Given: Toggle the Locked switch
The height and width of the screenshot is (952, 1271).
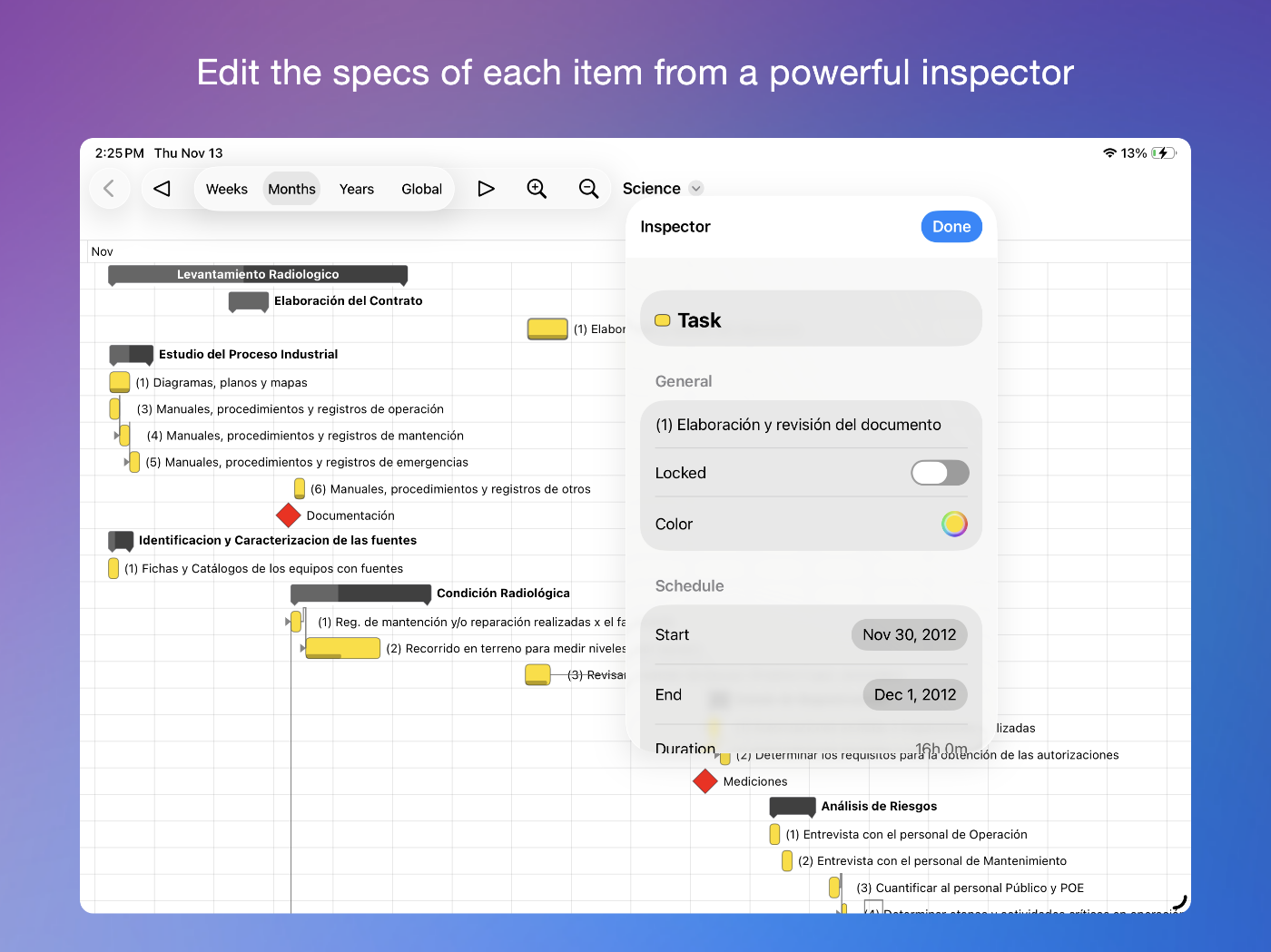Looking at the screenshot, I should pos(940,473).
